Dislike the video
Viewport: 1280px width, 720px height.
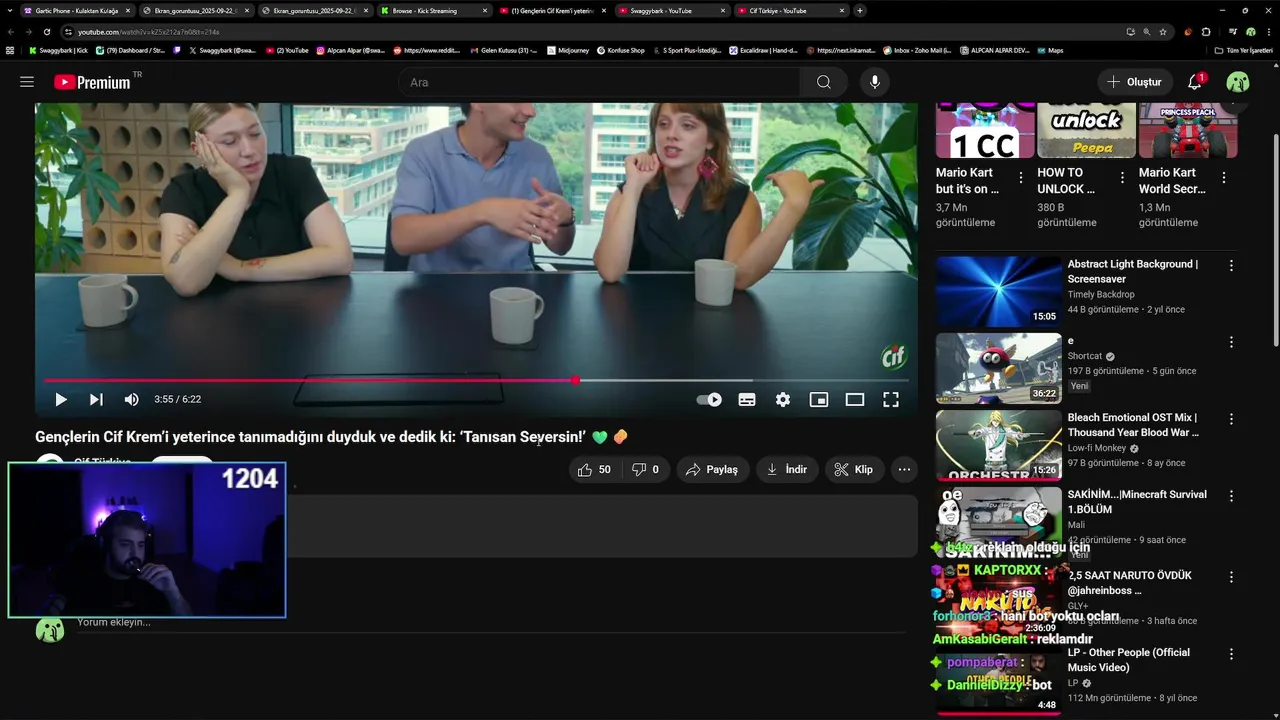coord(645,469)
